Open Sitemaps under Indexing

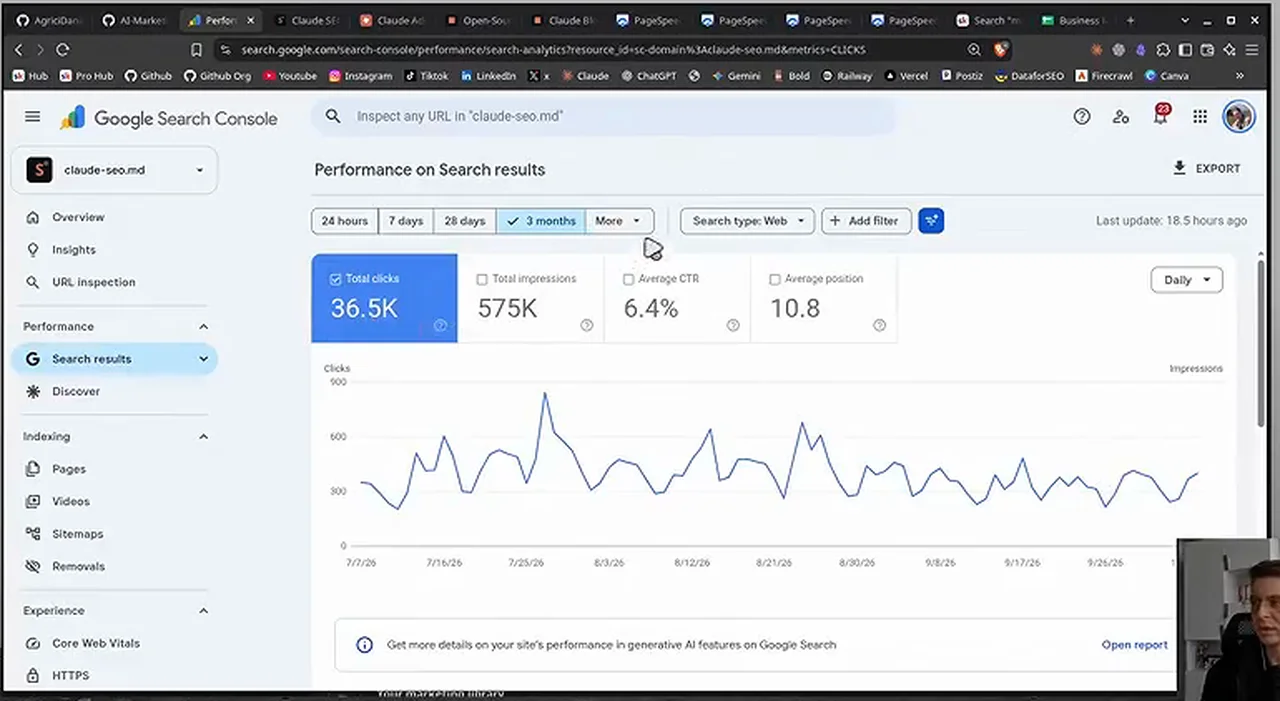78,534
